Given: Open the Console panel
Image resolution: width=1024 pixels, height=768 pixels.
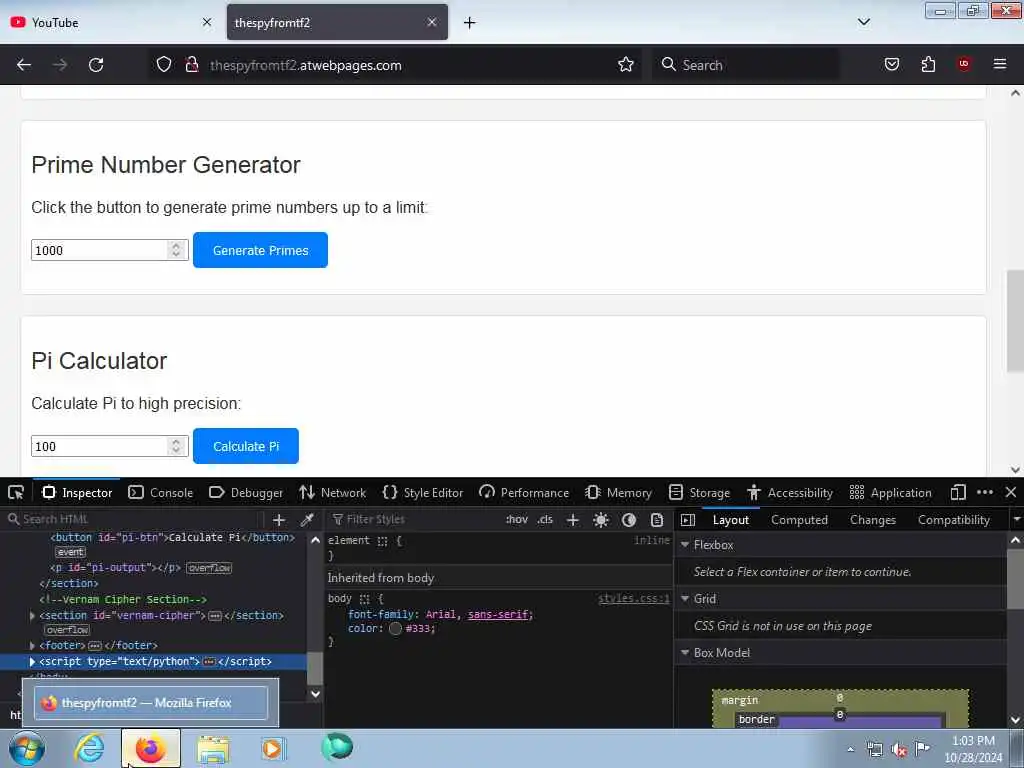Looking at the screenshot, I should coord(161,492).
